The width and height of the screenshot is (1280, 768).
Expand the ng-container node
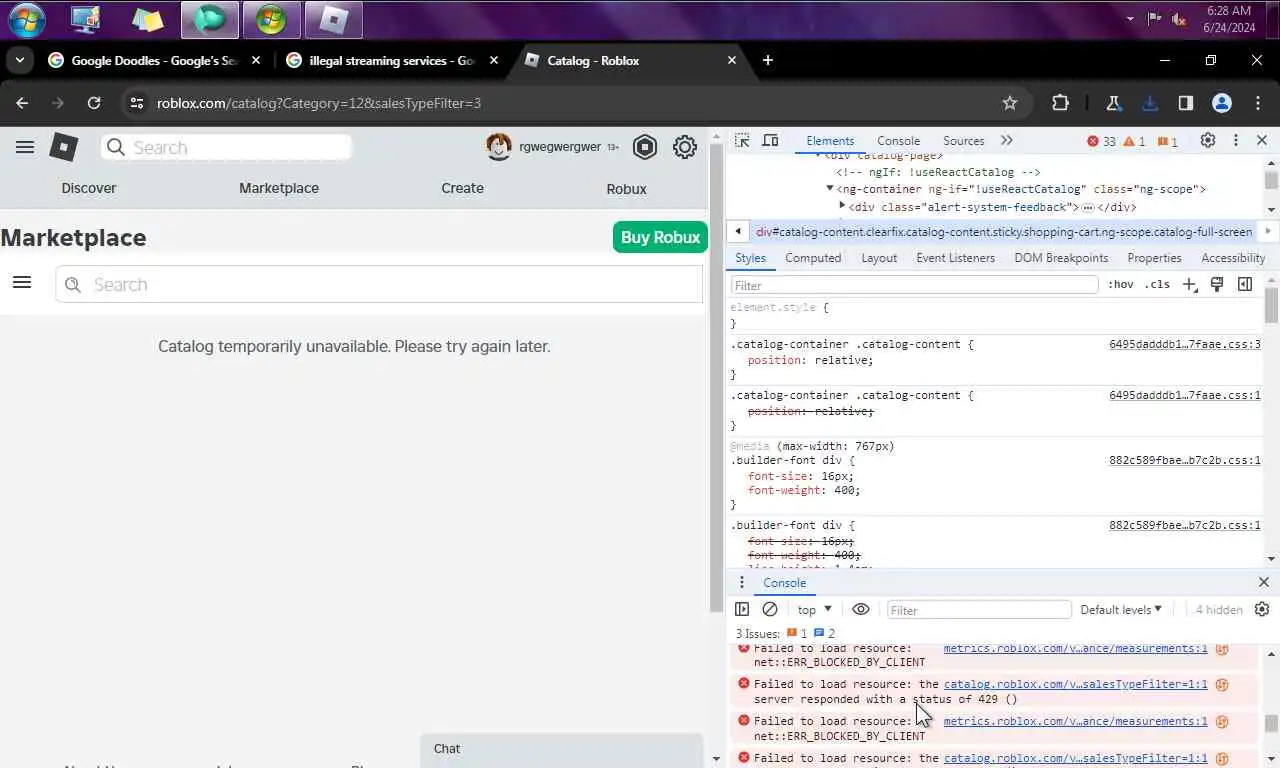tap(830, 189)
